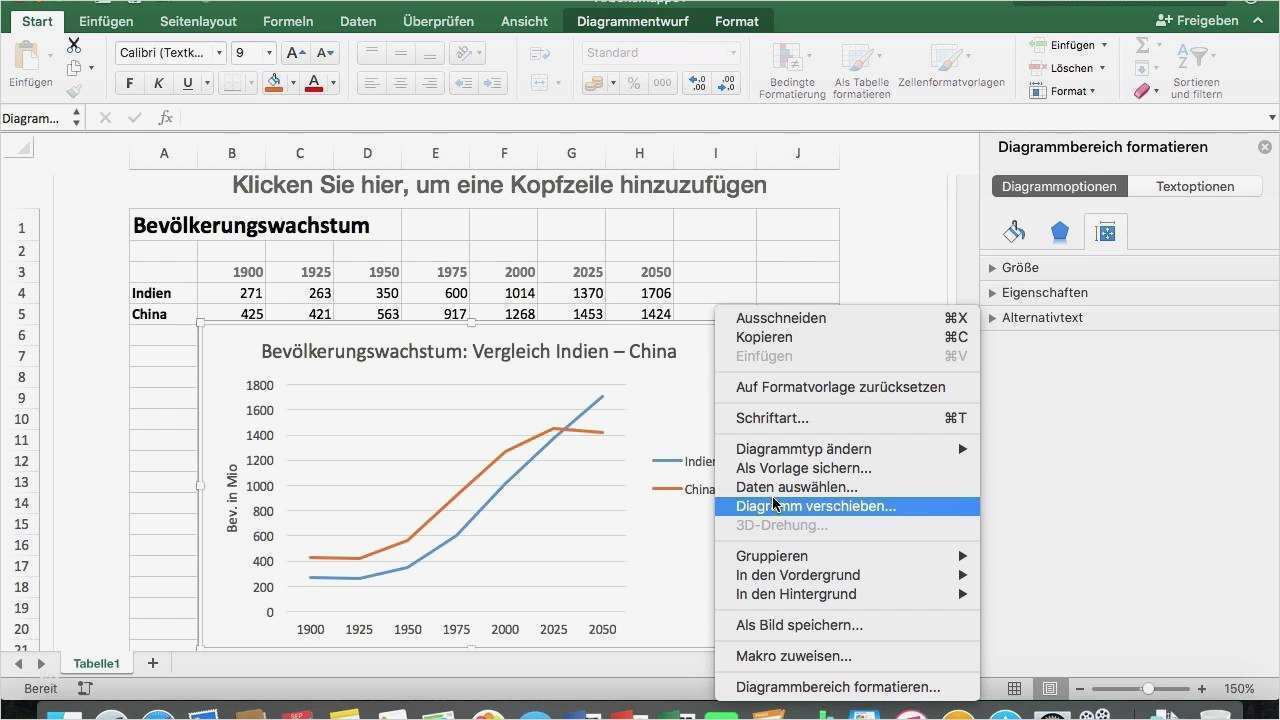Expand the Eigenschaften section
Viewport: 1280px width, 720px height.
point(1044,292)
